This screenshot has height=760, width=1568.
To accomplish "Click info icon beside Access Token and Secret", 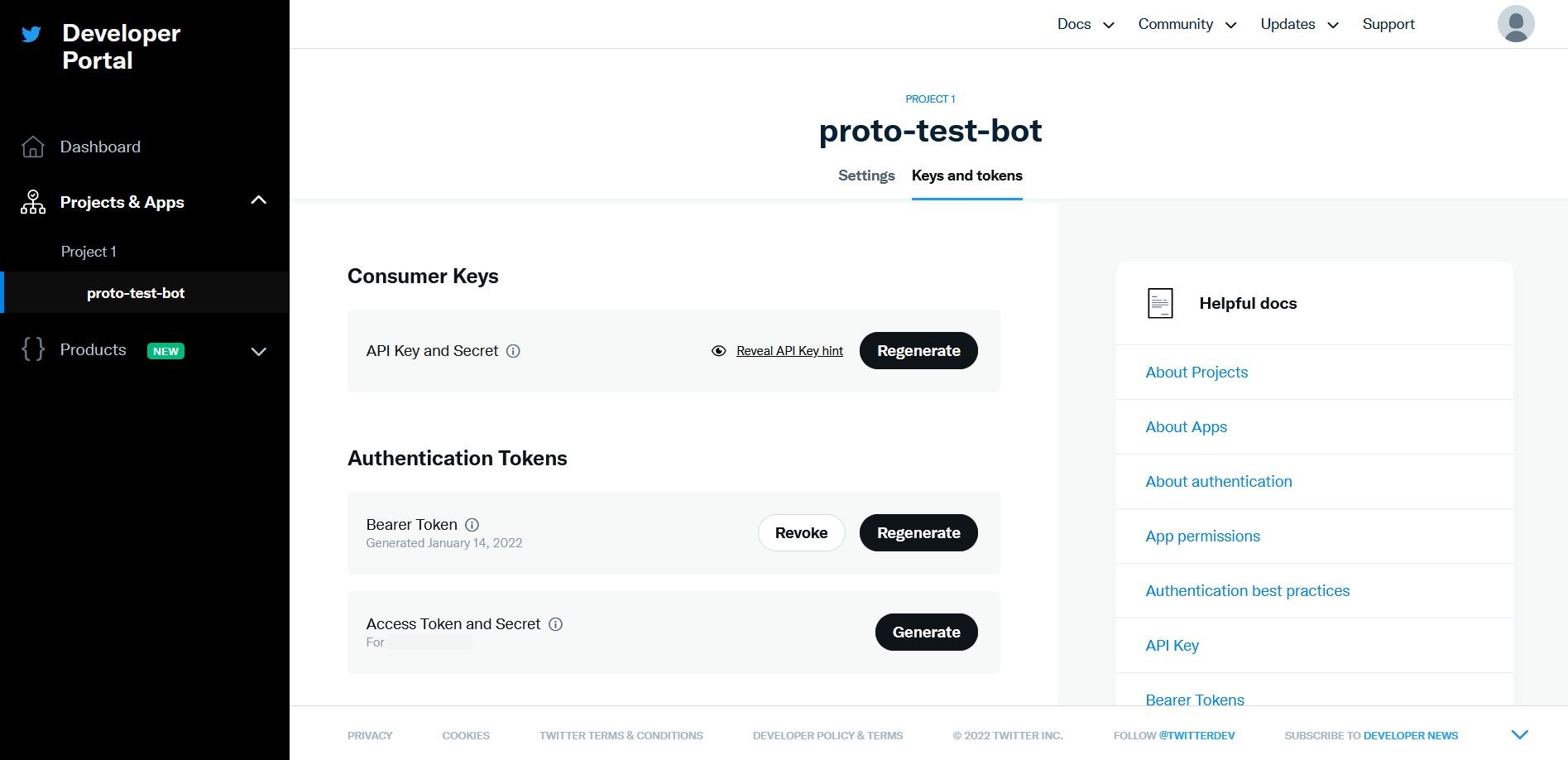I will [555, 624].
